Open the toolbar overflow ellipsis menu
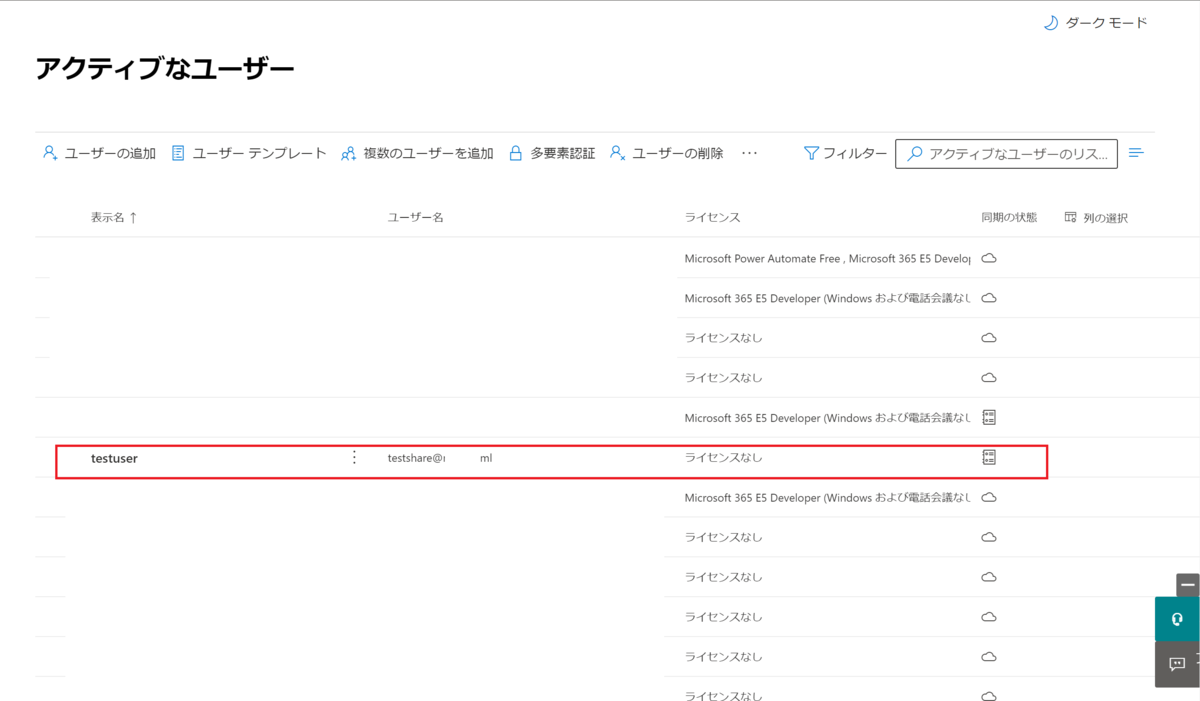The height and width of the screenshot is (701, 1200). [x=750, y=153]
